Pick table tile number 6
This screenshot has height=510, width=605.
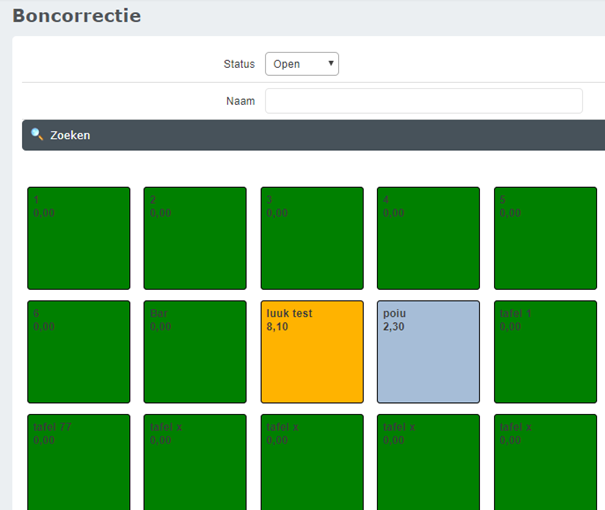(79, 352)
